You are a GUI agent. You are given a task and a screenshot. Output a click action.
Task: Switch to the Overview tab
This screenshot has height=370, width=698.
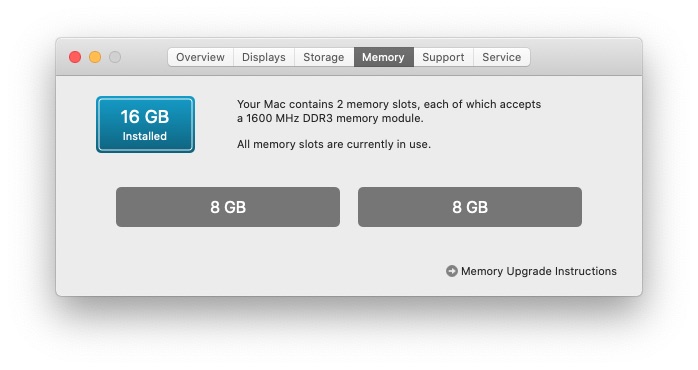200,57
